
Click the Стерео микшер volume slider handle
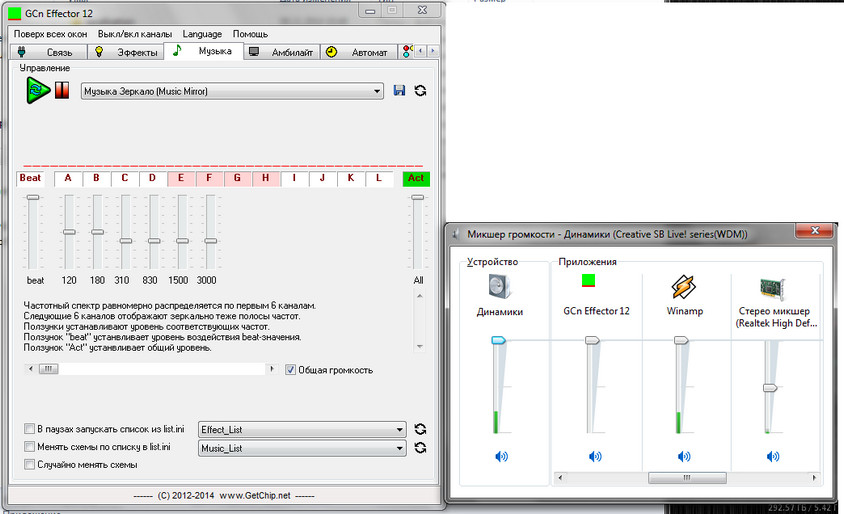(769, 387)
